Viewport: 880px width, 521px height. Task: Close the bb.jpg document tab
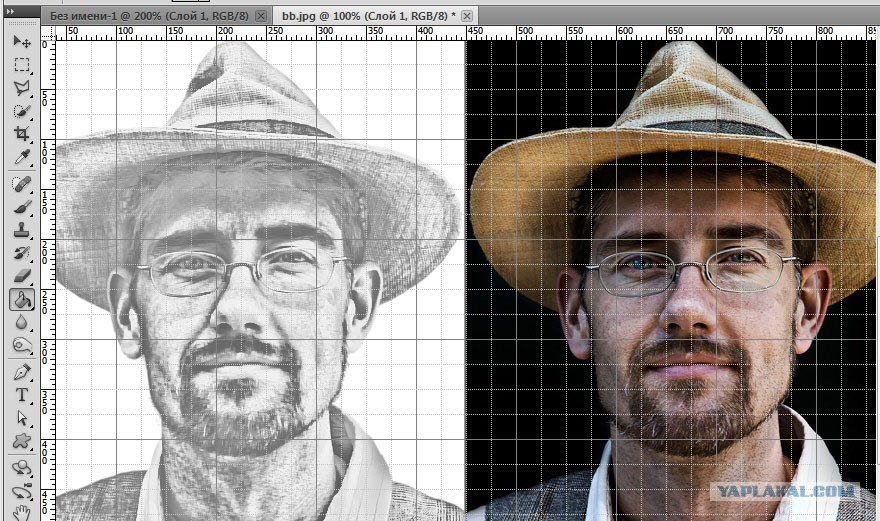click(x=467, y=16)
